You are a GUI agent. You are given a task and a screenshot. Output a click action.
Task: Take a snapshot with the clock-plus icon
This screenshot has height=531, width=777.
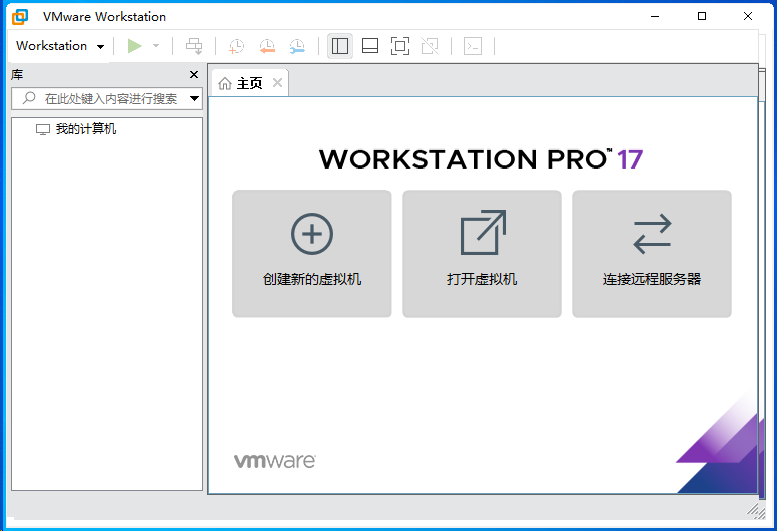coord(236,46)
